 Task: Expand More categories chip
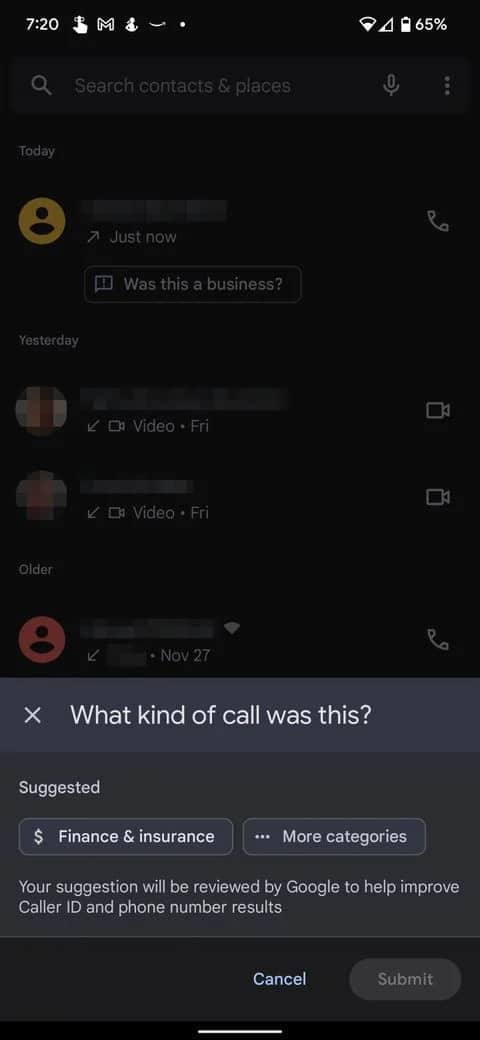pos(334,836)
